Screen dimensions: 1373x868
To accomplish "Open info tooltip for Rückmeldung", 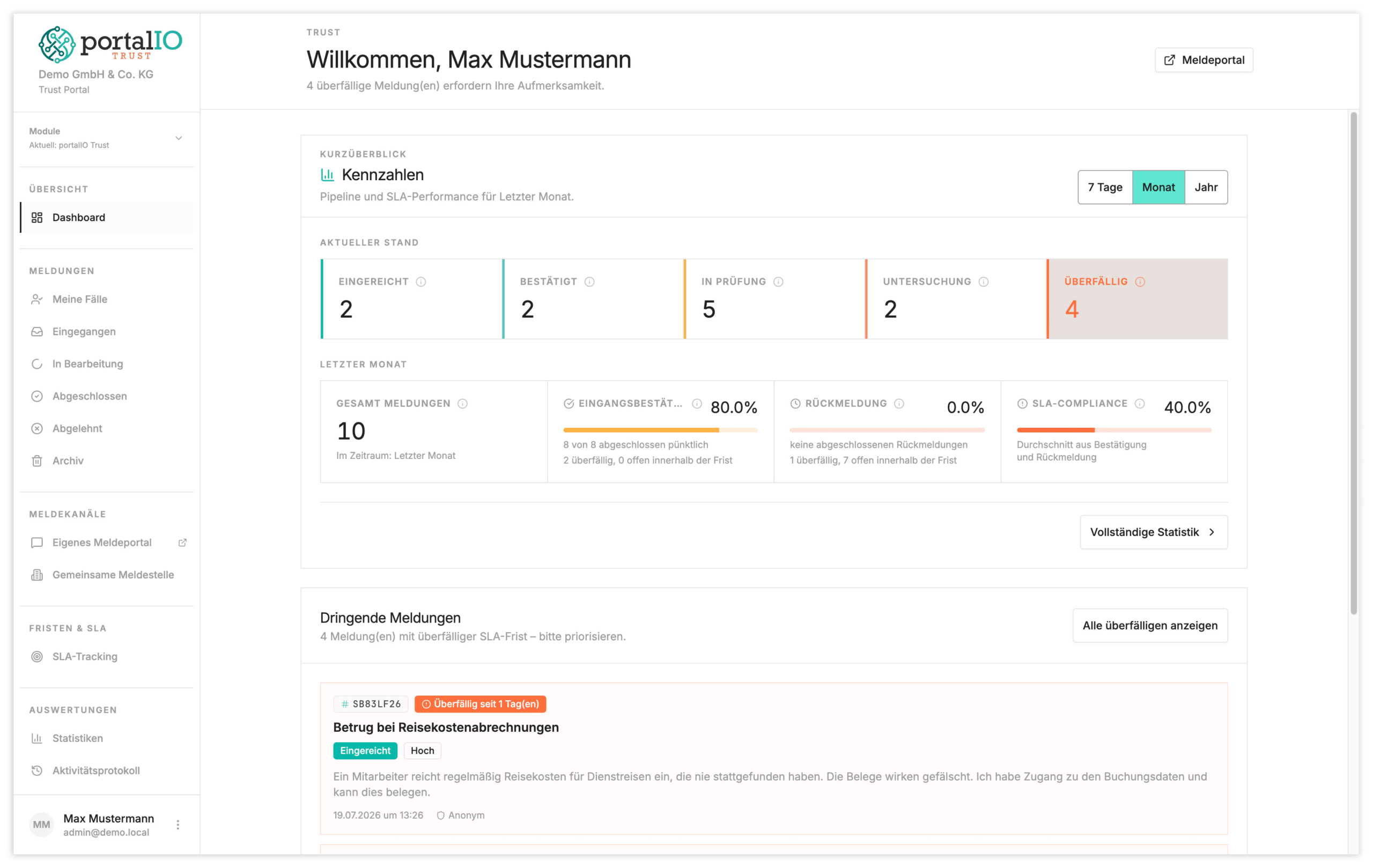I will tap(899, 404).
